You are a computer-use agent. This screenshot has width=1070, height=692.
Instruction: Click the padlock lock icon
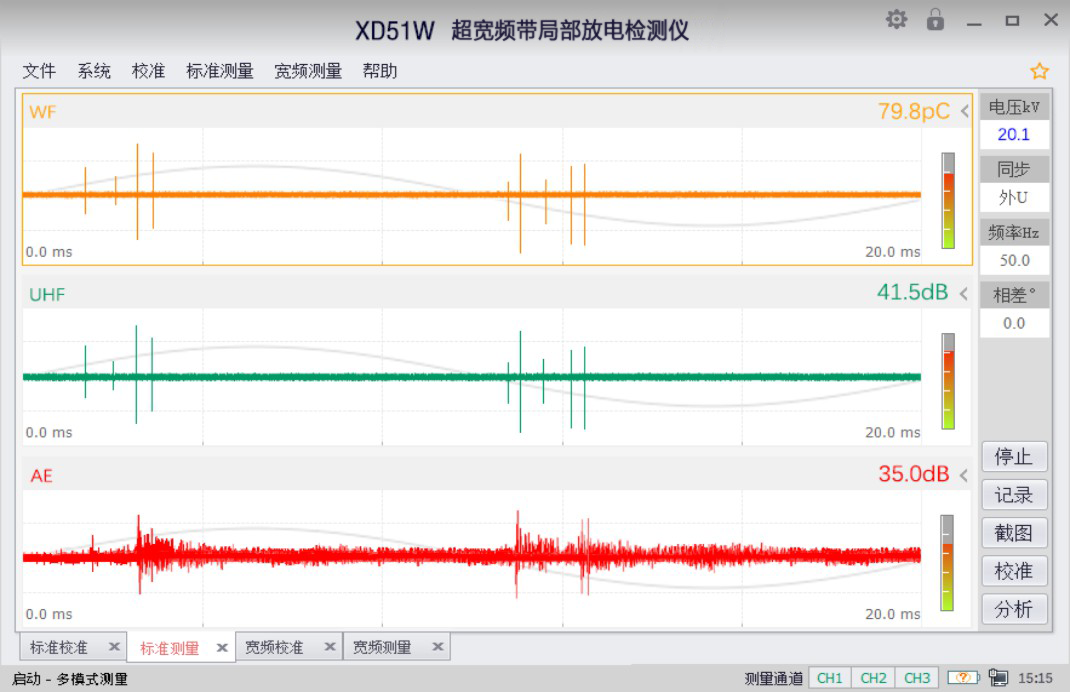click(x=935, y=19)
